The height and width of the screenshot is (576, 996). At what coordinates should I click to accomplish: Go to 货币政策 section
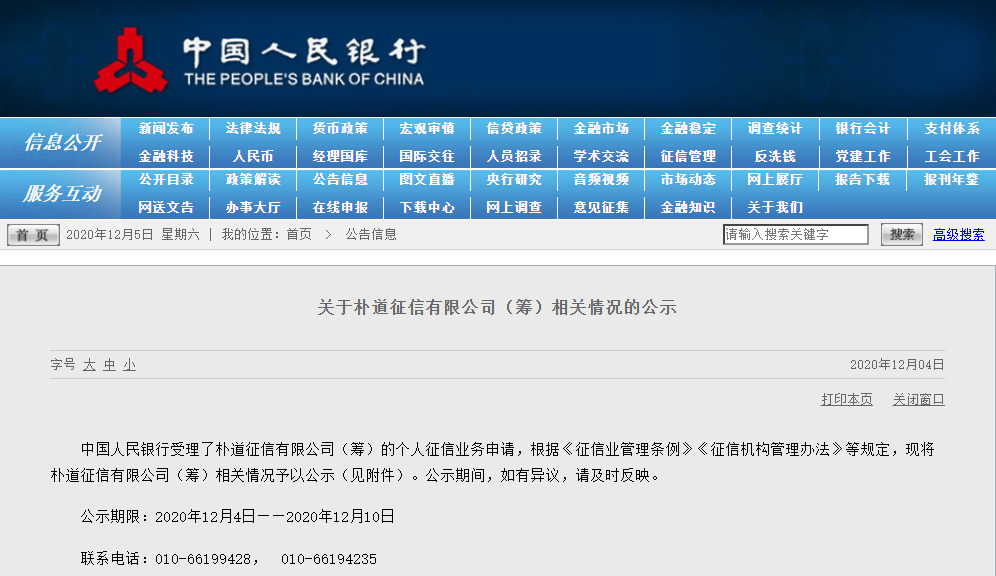(340, 128)
